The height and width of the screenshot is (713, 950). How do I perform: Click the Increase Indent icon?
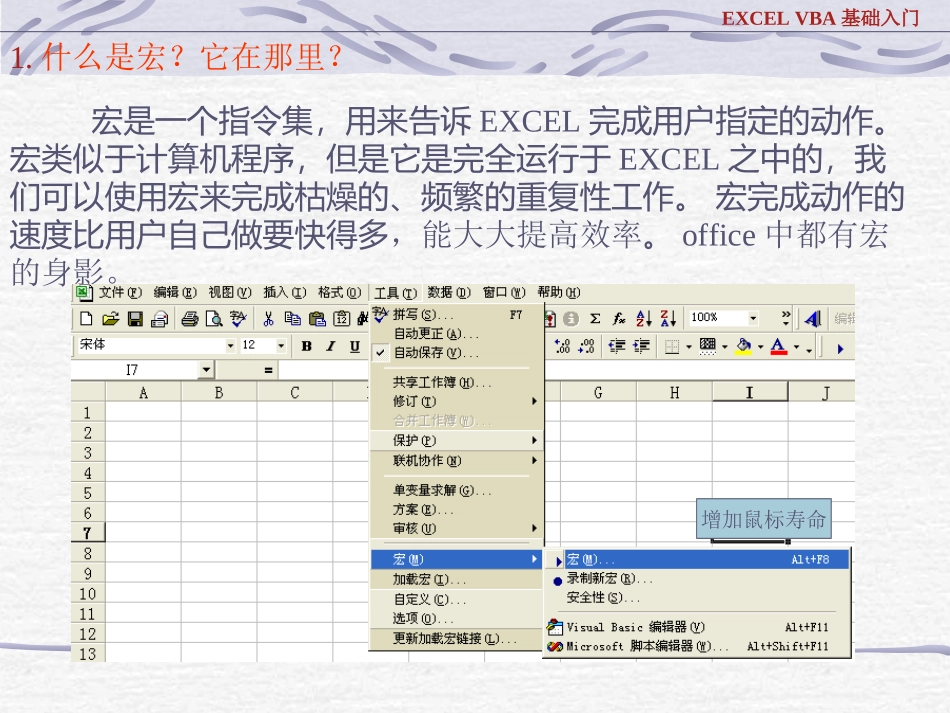(641, 347)
